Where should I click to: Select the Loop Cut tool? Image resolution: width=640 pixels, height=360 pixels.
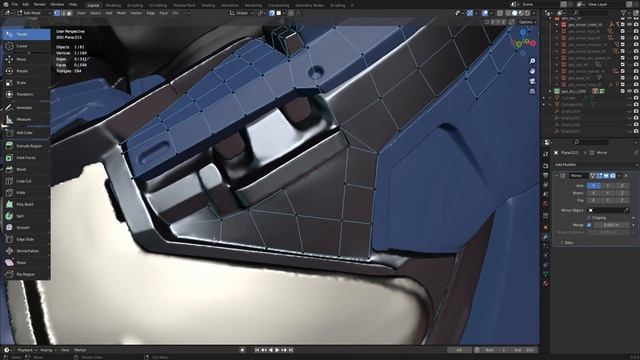[26, 181]
